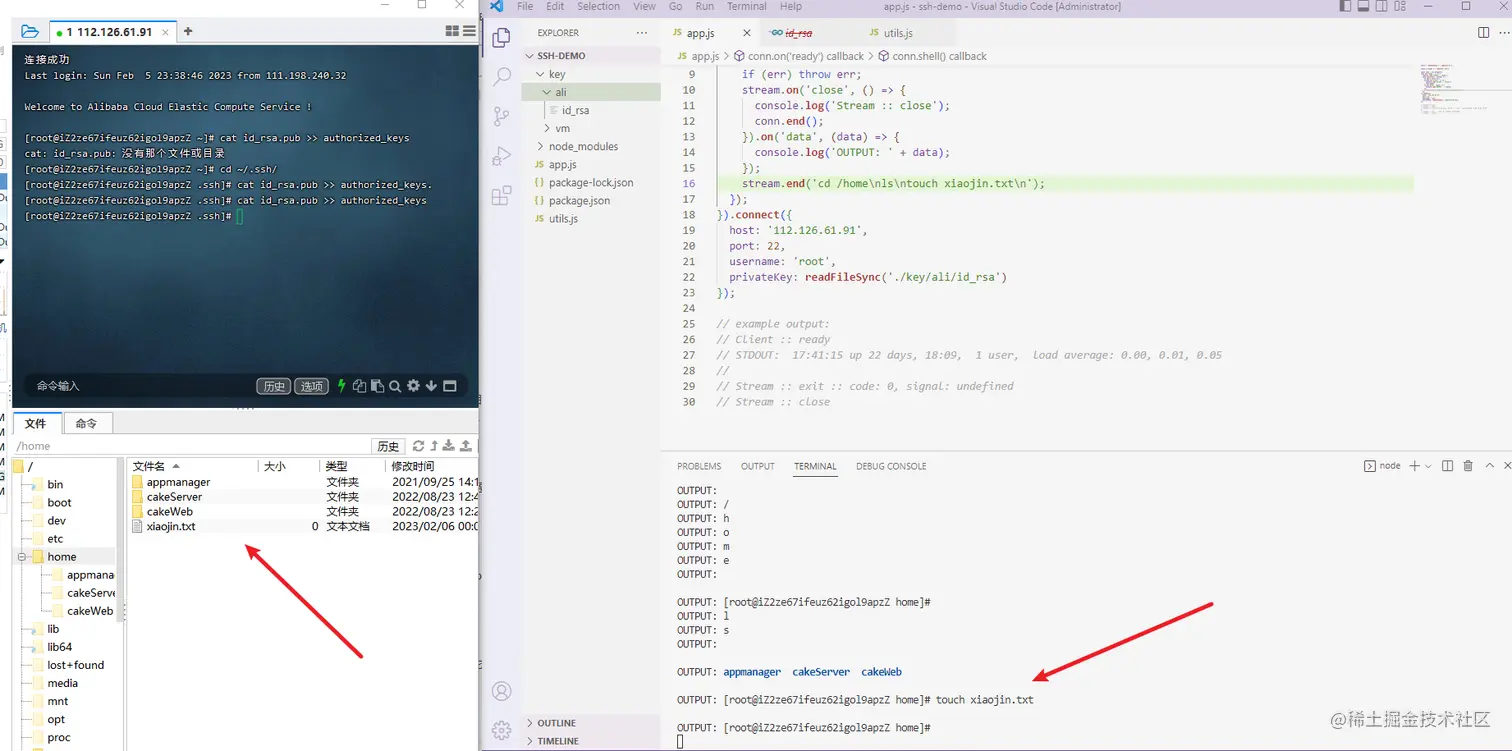This screenshot has height=751, width=1512.
Task: Open the File menu in VS Code
Action: coord(525,6)
